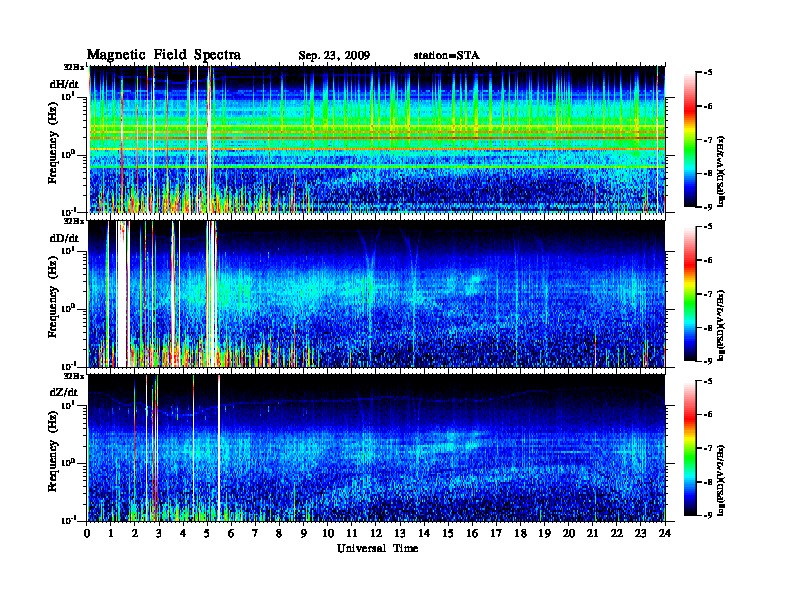Click the hour 8 tick label
Viewport: 792px width, 612px height.
point(279,534)
